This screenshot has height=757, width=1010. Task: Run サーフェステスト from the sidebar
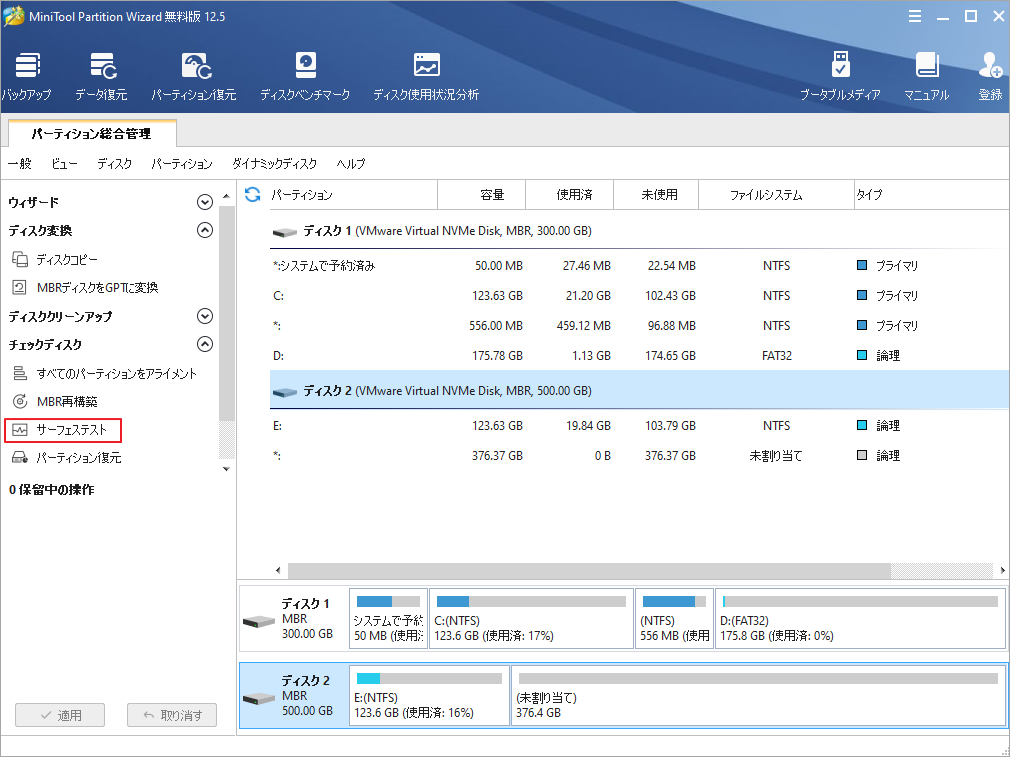(x=62, y=430)
